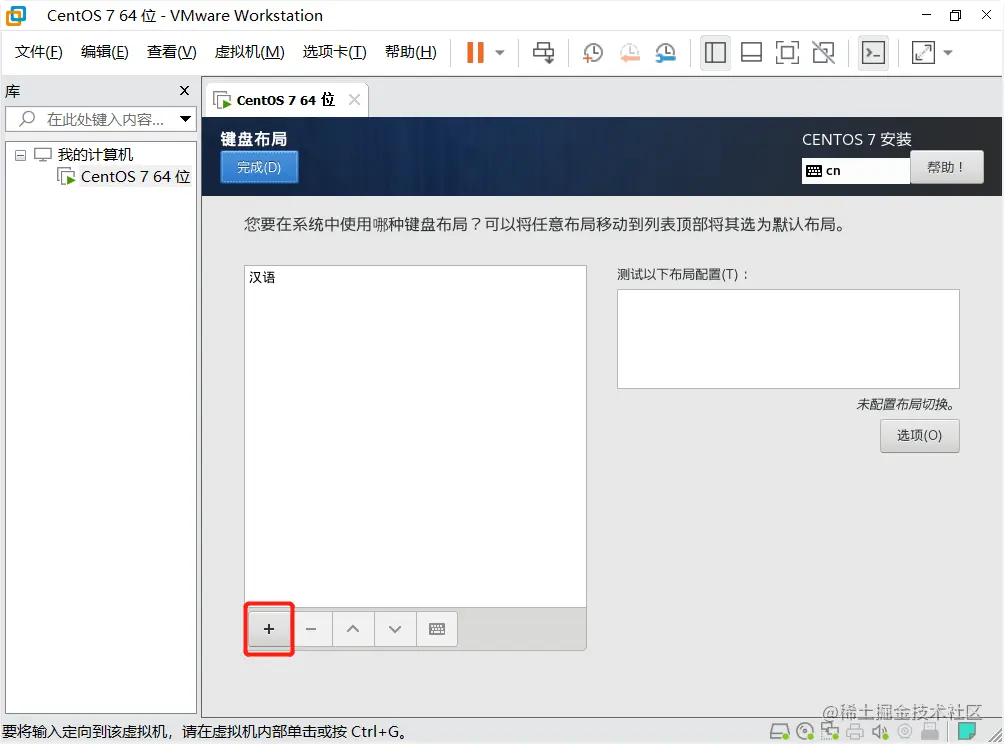Click the printer status icon
1004x744 pixels.
[855, 731]
